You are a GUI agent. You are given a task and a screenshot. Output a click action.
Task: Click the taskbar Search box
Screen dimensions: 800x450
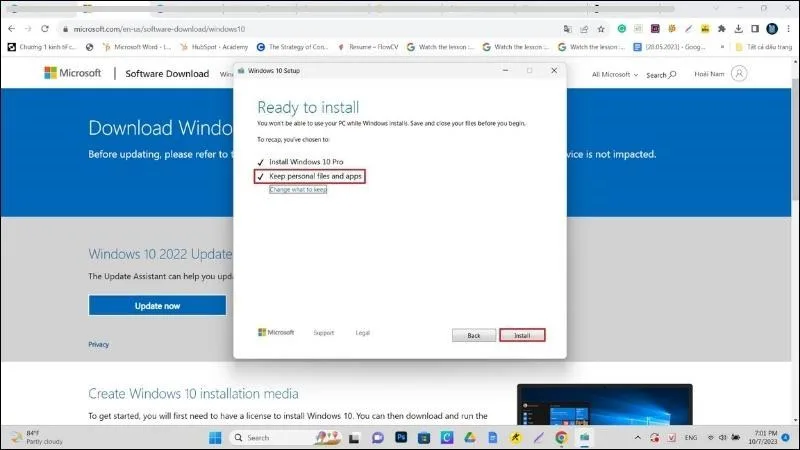point(286,438)
